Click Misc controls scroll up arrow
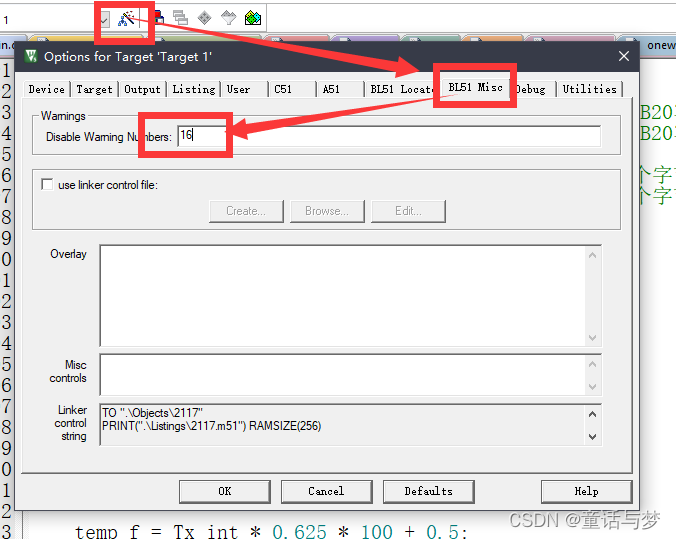The width and height of the screenshot is (676, 539). coord(592,365)
